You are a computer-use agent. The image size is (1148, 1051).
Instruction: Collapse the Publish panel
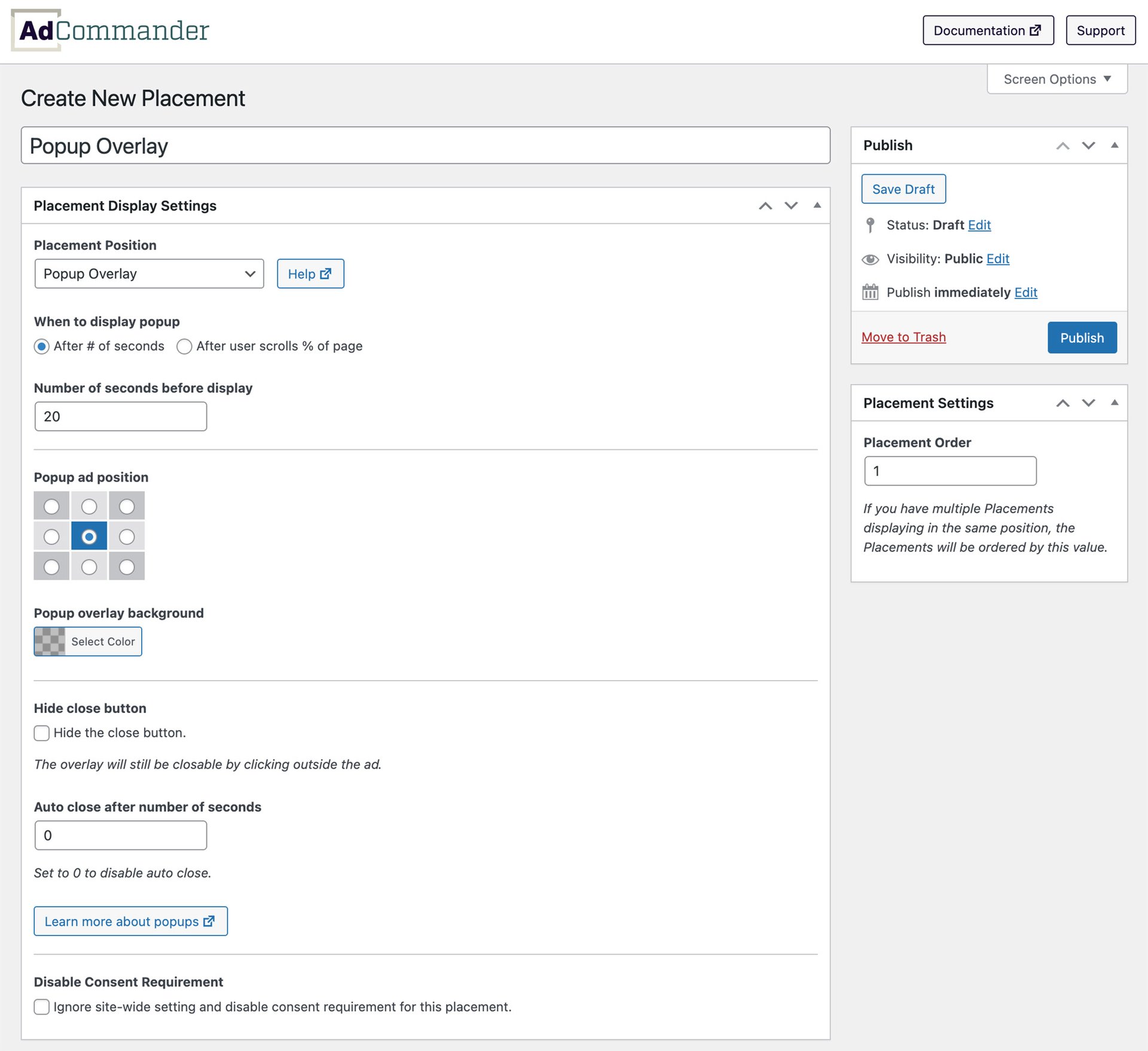pyautogui.click(x=1115, y=145)
